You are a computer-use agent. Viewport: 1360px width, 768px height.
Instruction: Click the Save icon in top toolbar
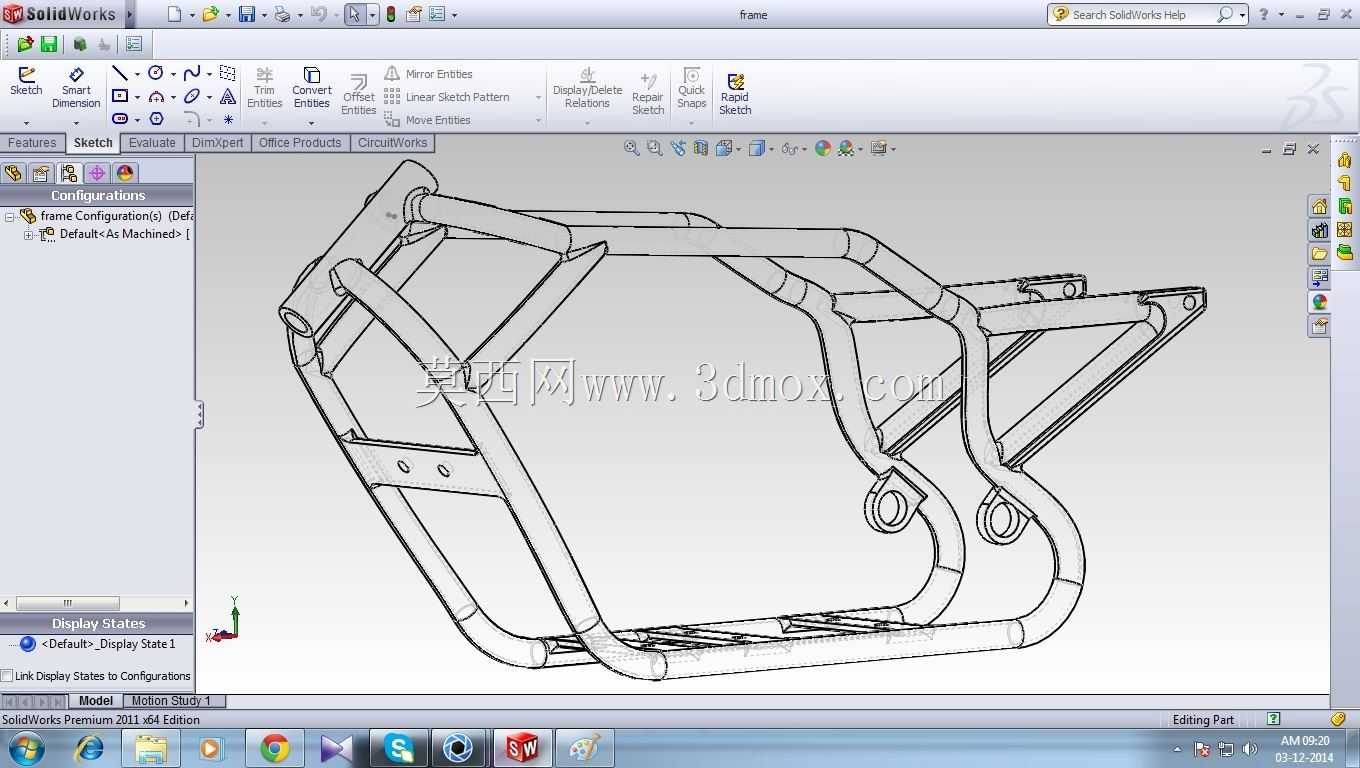tap(246, 14)
